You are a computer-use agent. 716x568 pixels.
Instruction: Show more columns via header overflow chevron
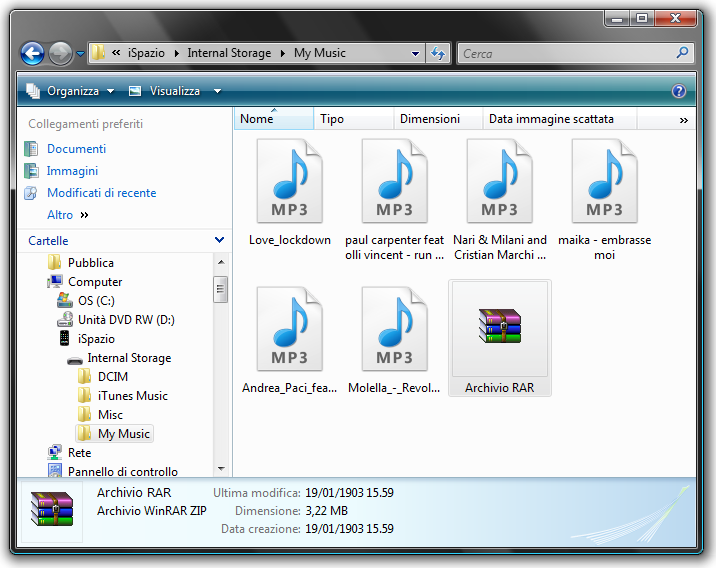684,119
